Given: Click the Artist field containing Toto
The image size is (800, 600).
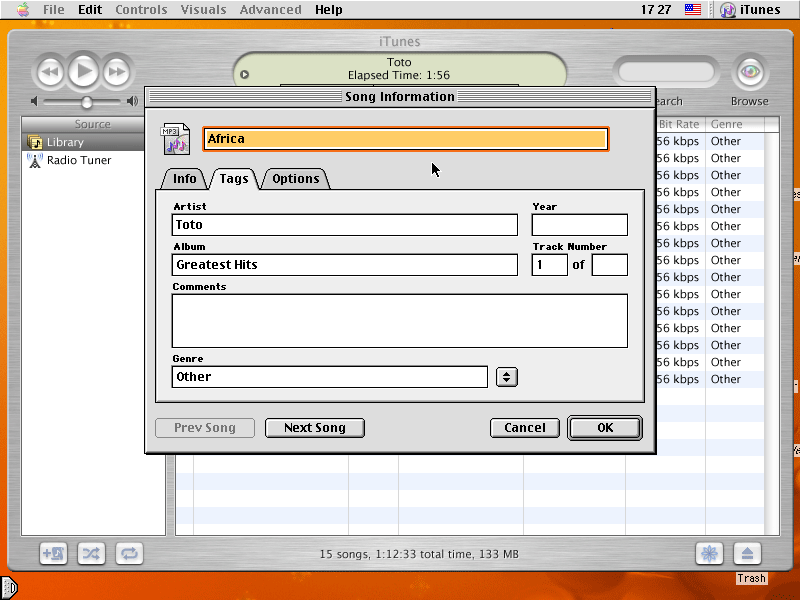Looking at the screenshot, I should tap(345, 225).
